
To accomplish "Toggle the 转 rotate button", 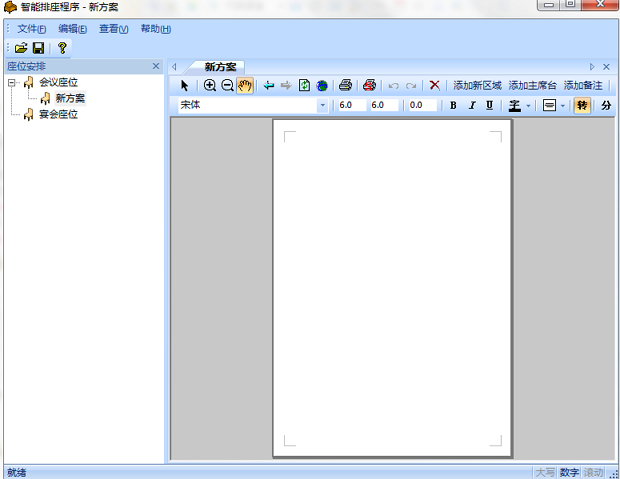I will tap(582, 106).
